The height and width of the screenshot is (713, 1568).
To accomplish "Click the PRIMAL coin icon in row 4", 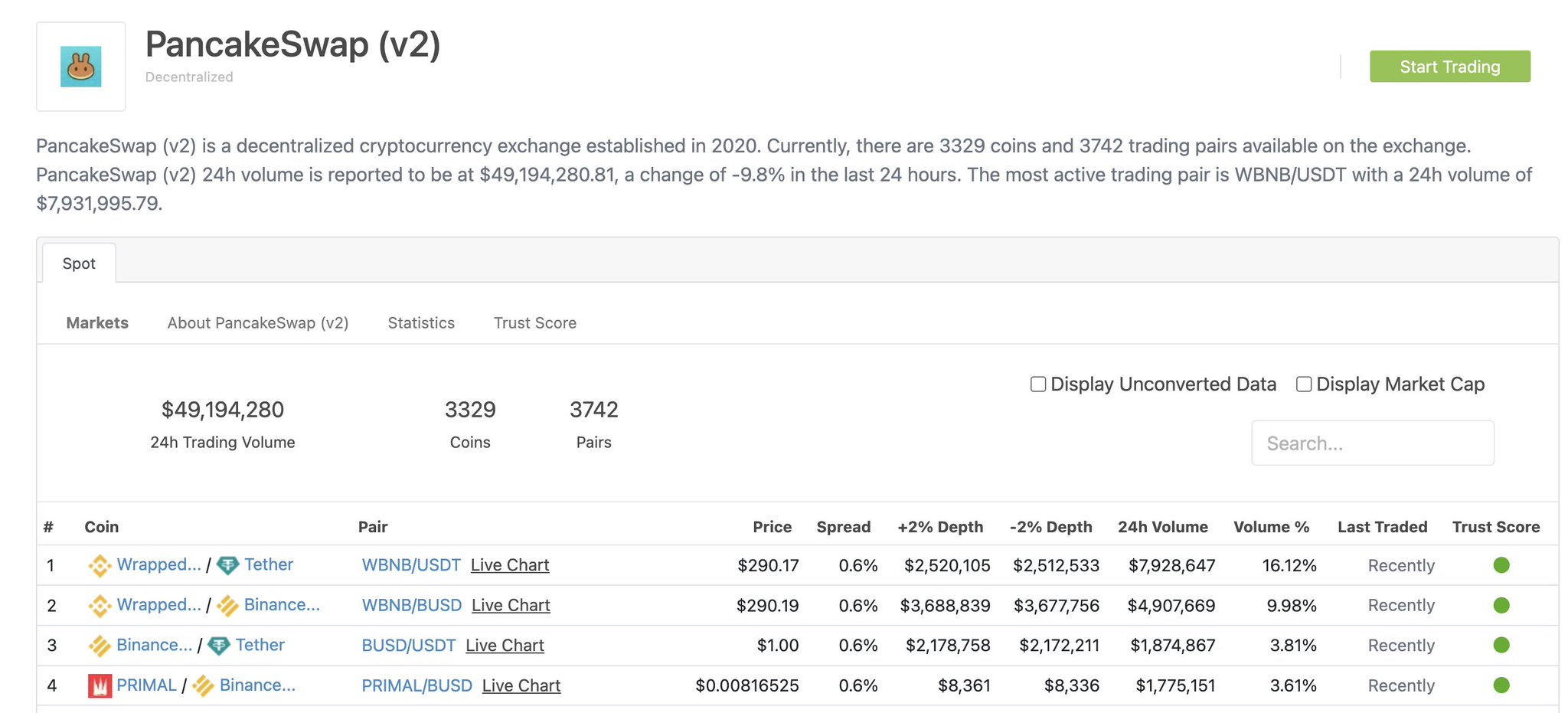I will click(100, 685).
